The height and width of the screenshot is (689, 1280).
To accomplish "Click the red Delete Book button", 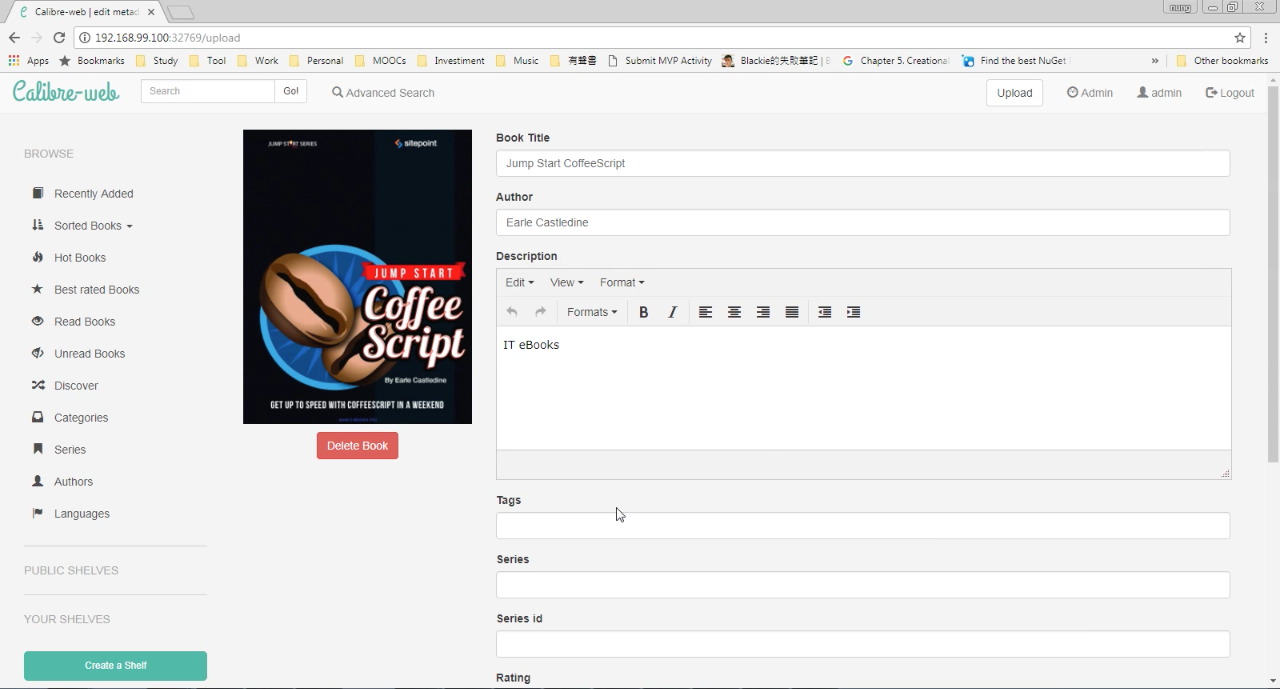I will [x=357, y=446].
